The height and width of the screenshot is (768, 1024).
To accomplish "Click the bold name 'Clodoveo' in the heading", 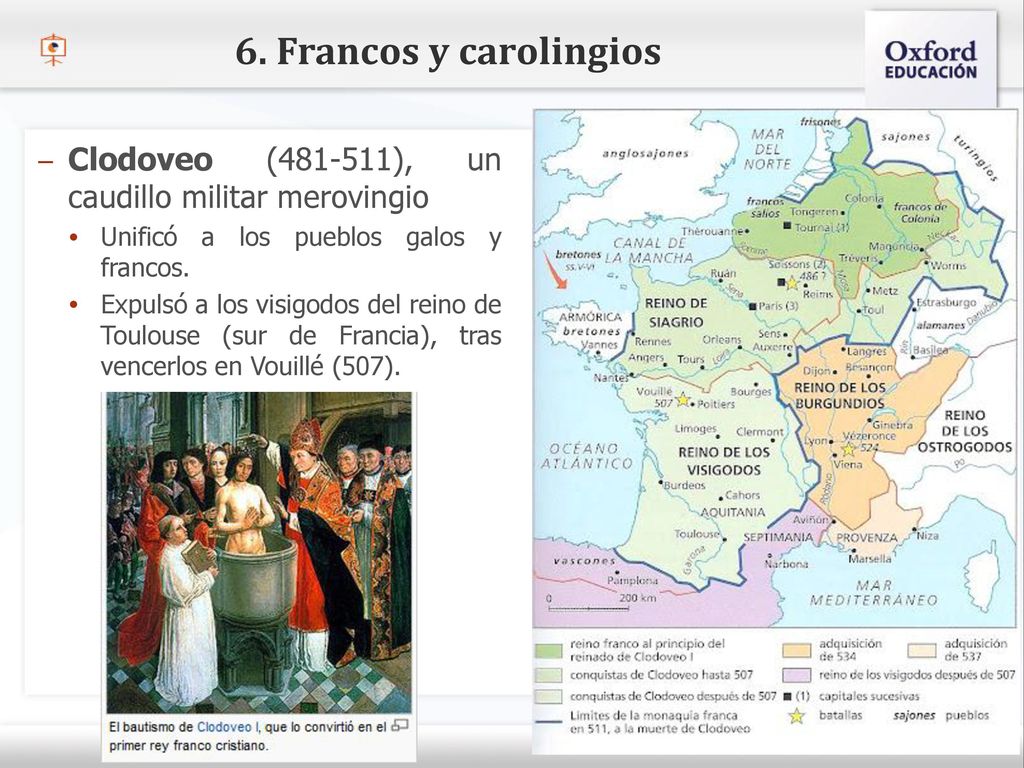I will point(140,159).
